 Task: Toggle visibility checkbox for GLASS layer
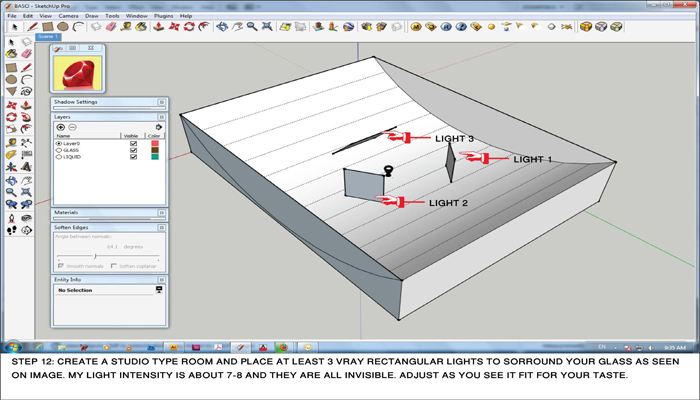coord(133,150)
